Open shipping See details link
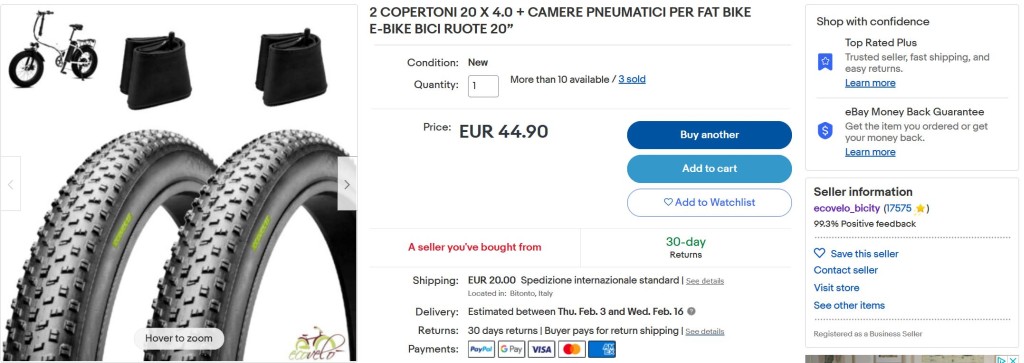Screen dimensions: 1024x363 click(x=705, y=281)
